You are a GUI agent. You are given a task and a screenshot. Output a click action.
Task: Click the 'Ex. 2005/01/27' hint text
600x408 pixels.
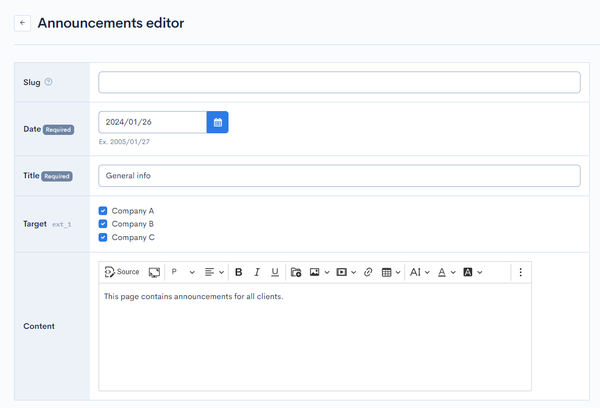click(124, 142)
